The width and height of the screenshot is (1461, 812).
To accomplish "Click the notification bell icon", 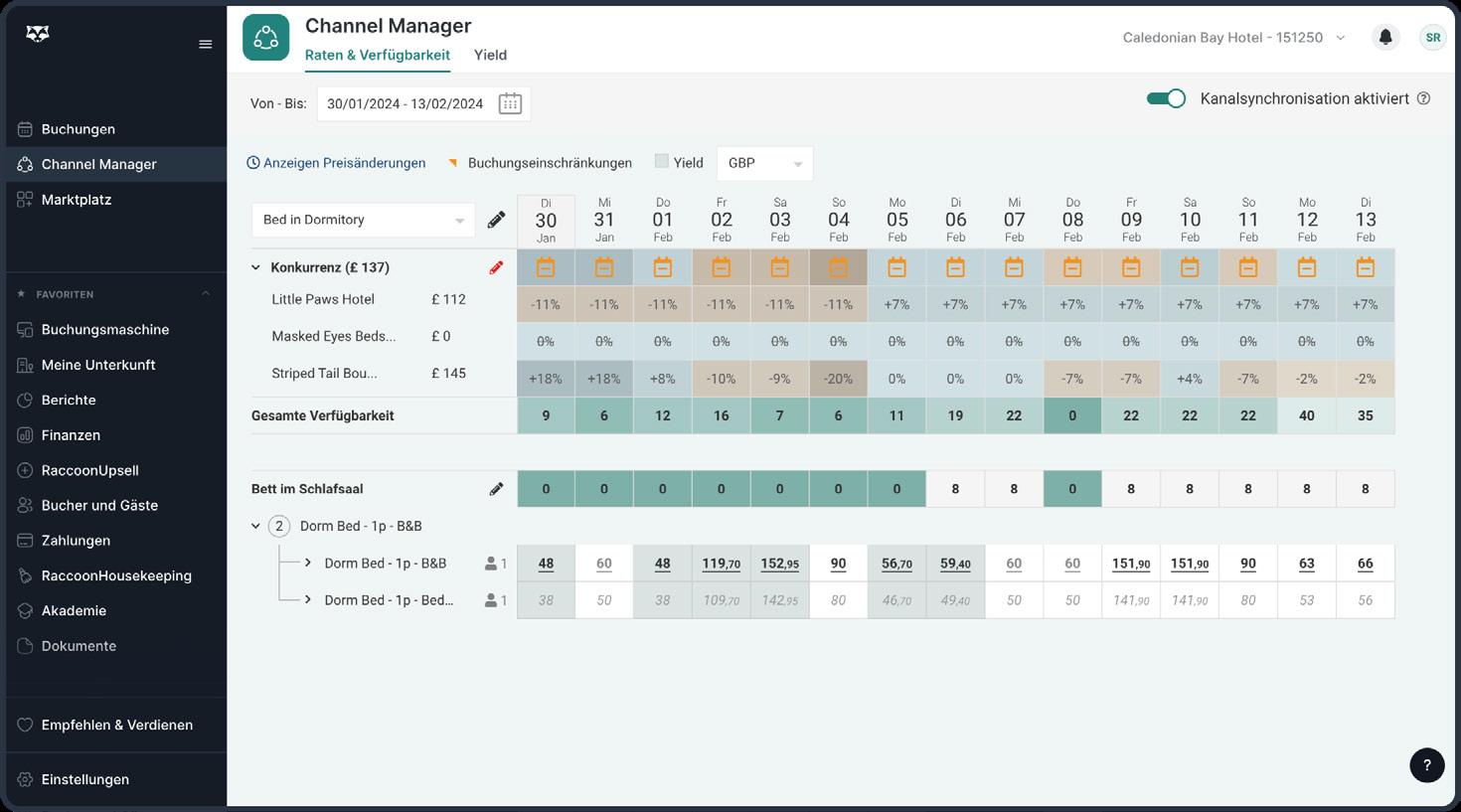I will pos(1384,38).
